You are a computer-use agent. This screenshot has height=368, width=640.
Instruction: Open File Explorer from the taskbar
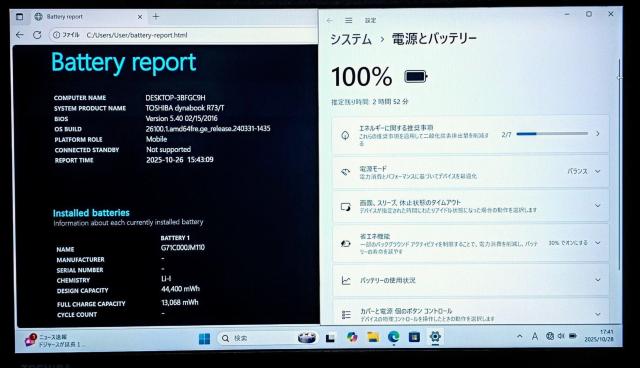pyautogui.click(x=373, y=337)
